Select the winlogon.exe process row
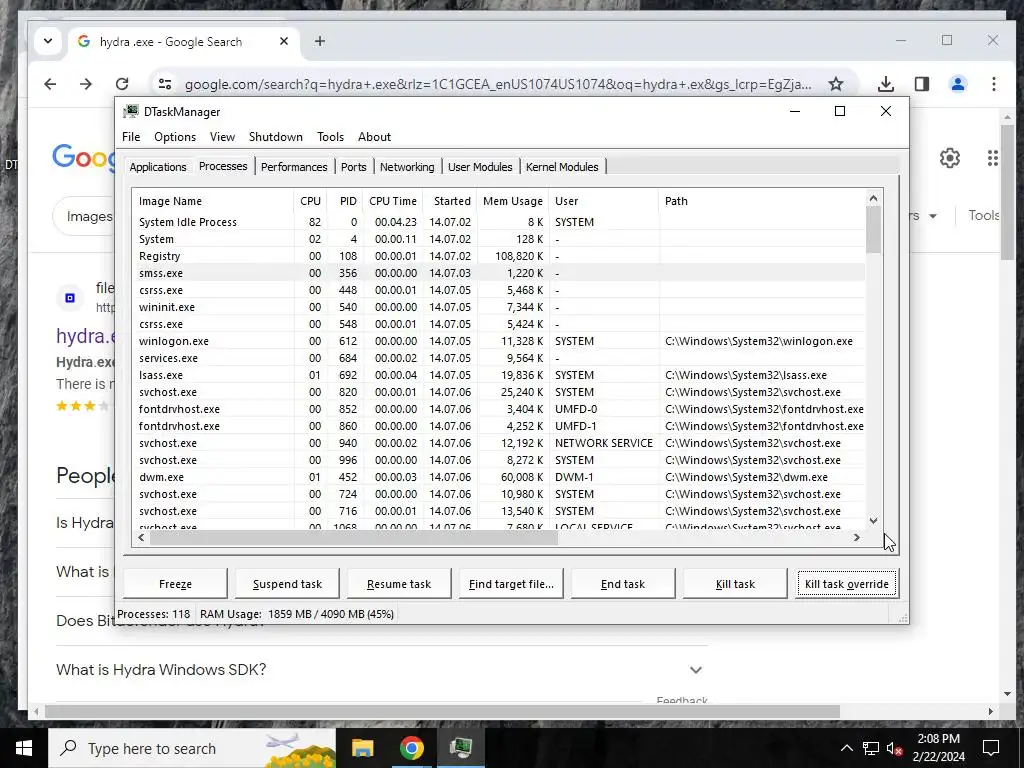Viewport: 1024px width, 768px height. pos(499,341)
